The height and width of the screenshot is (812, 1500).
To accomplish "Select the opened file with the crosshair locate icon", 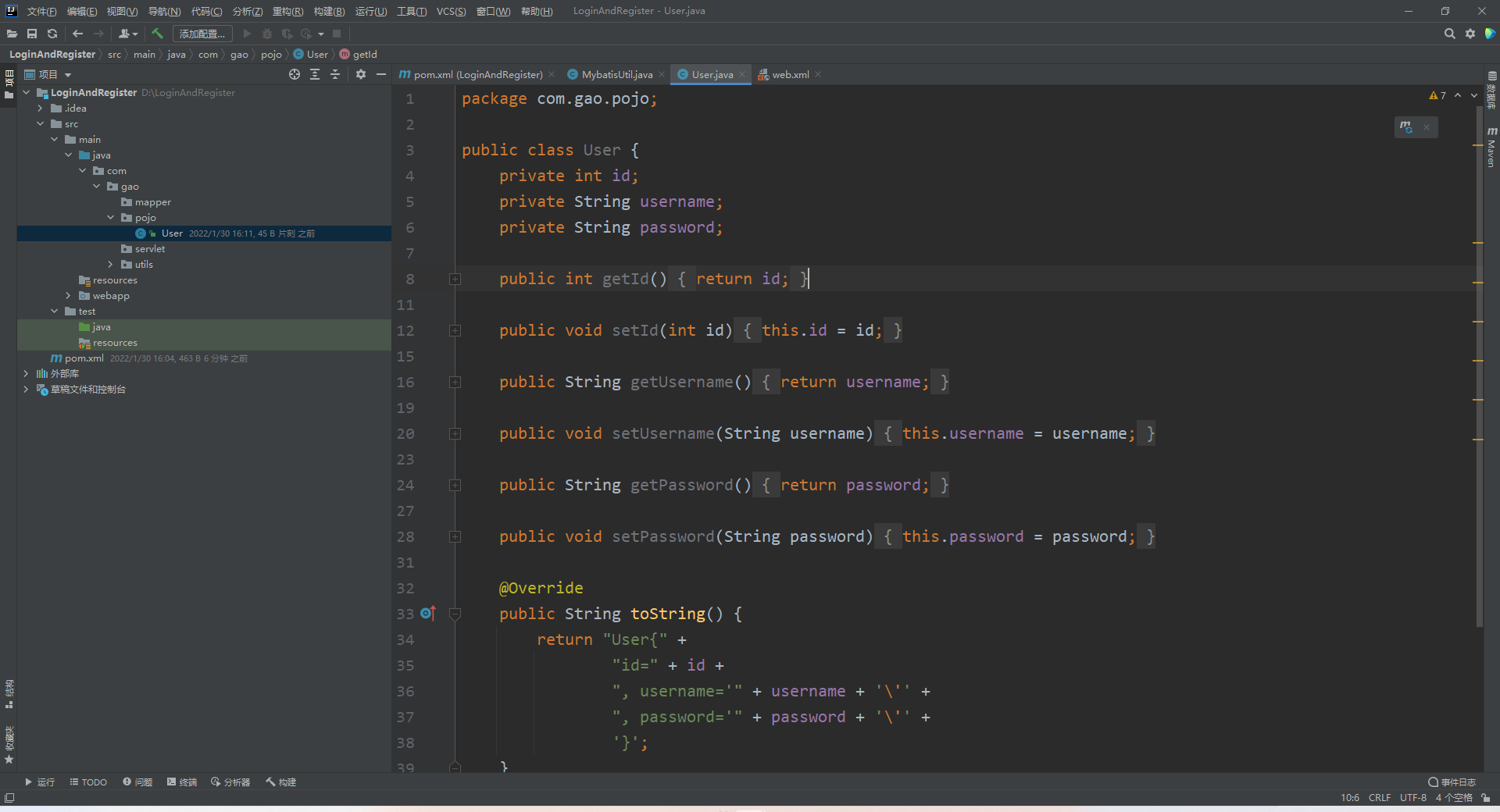I will tap(295, 74).
